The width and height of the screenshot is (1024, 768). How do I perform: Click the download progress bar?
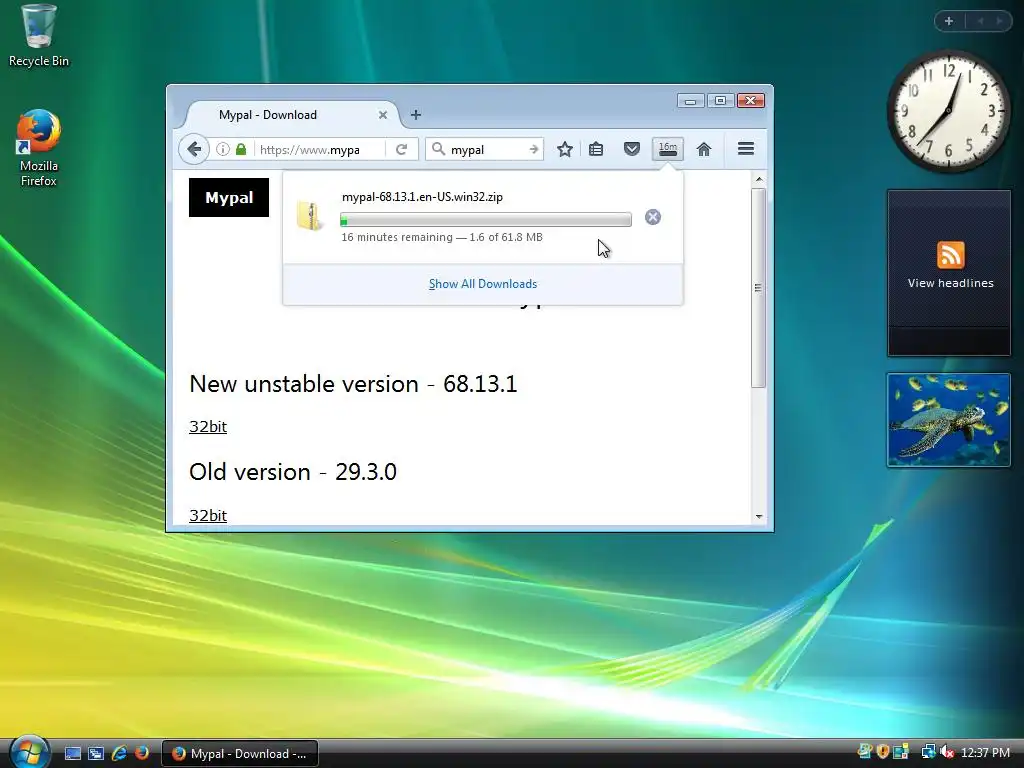coord(486,219)
